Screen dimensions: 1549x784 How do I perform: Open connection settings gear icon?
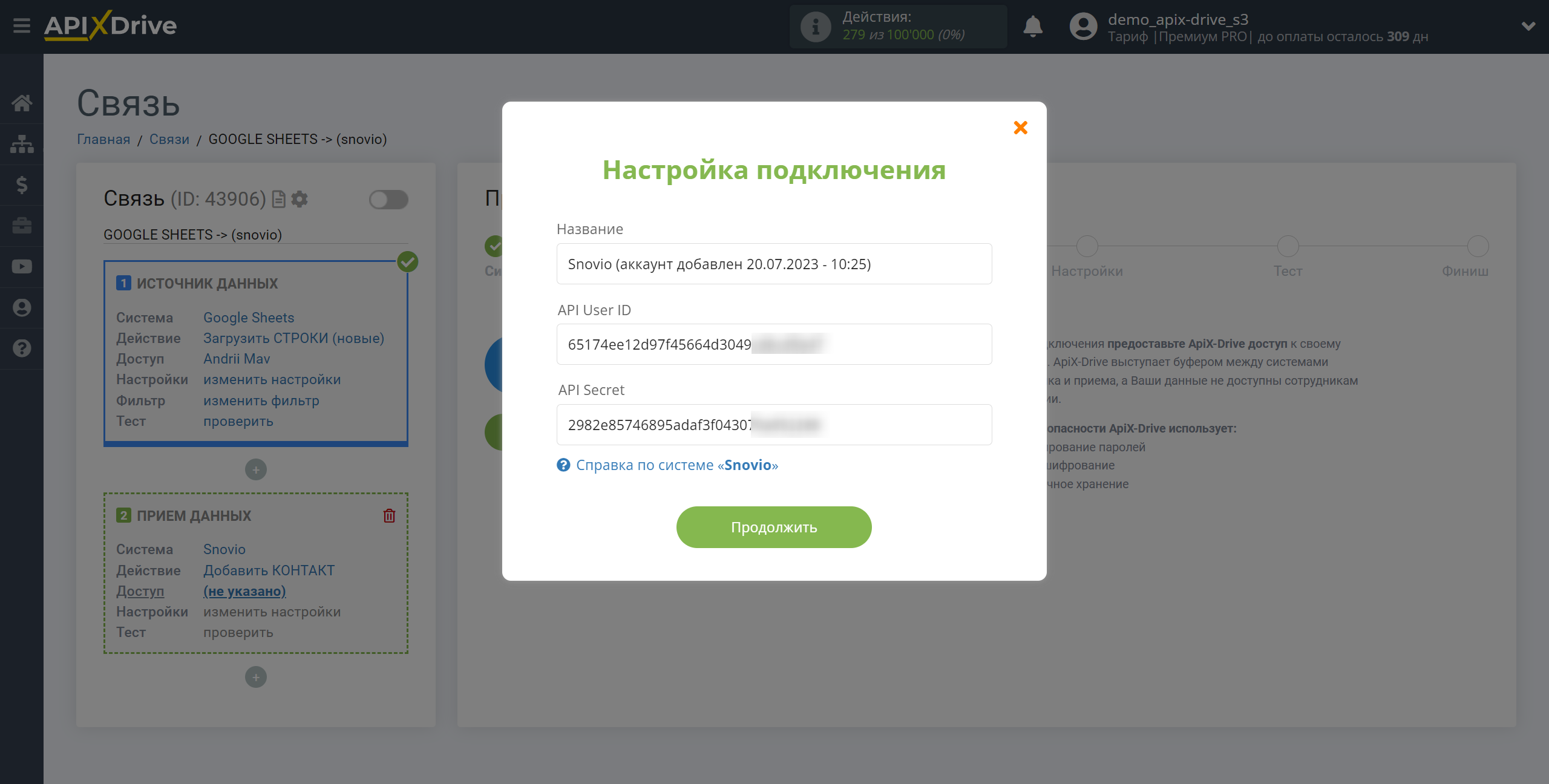300,199
